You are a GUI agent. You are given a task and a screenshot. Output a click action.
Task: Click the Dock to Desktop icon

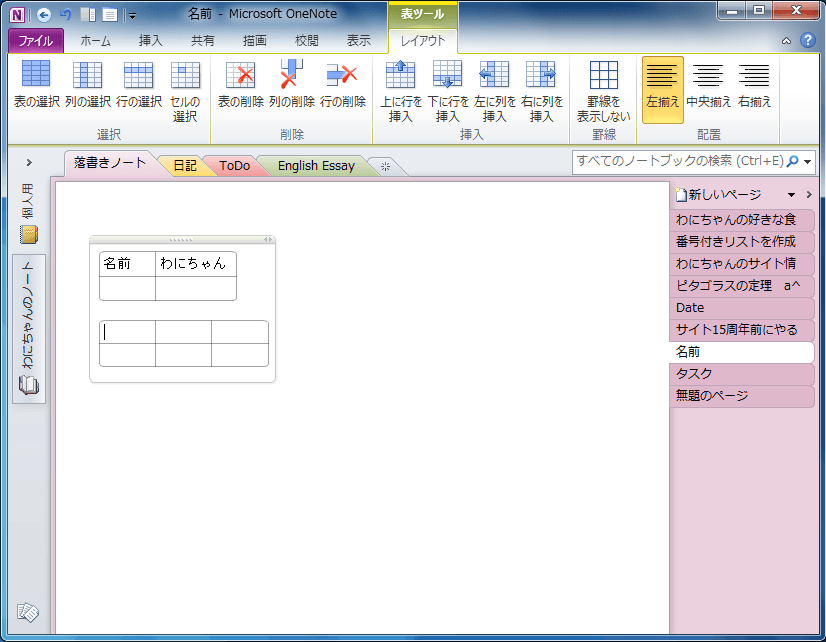[88, 15]
